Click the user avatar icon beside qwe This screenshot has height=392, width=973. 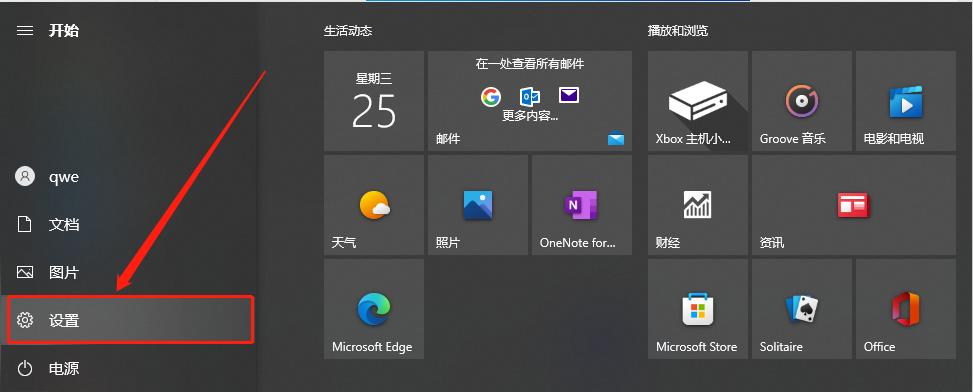(x=25, y=177)
